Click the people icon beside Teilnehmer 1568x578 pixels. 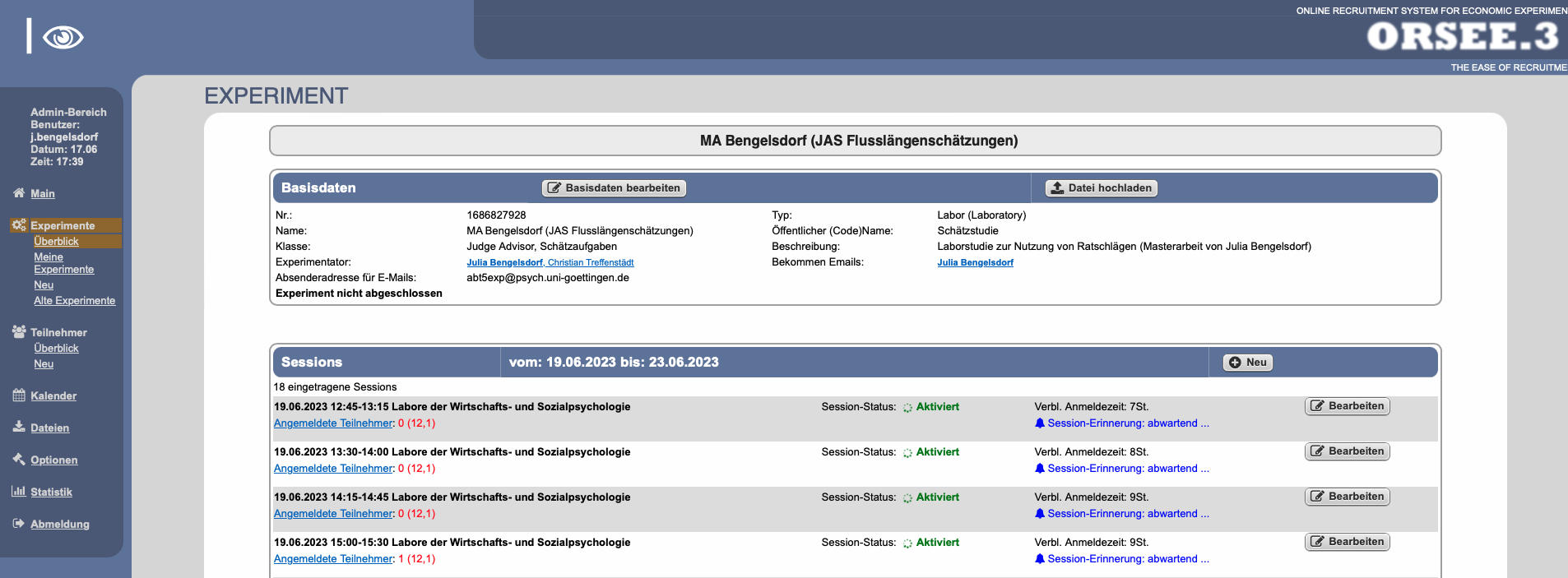(x=19, y=332)
